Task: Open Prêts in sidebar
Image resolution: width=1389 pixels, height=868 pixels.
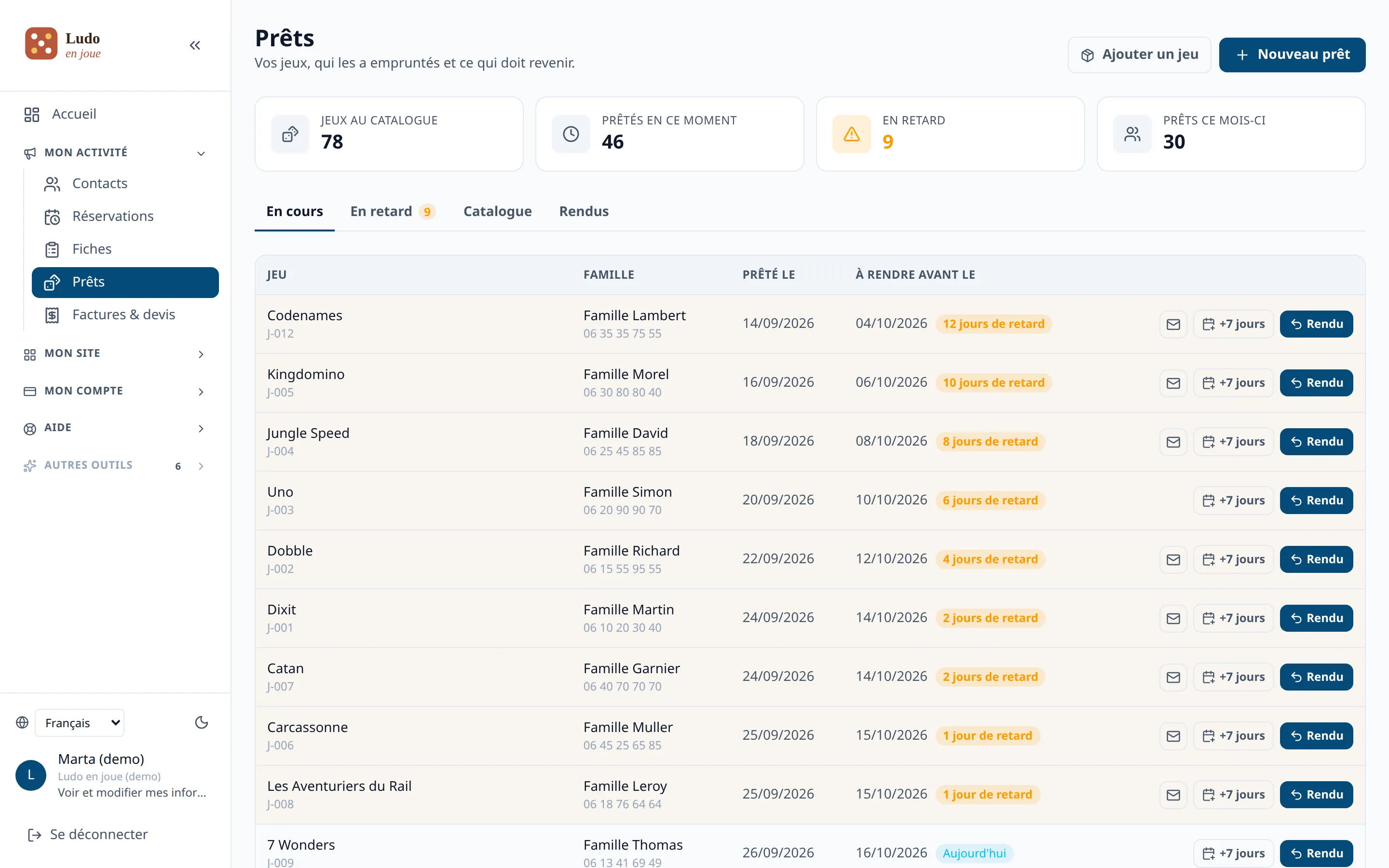Action: click(125, 283)
